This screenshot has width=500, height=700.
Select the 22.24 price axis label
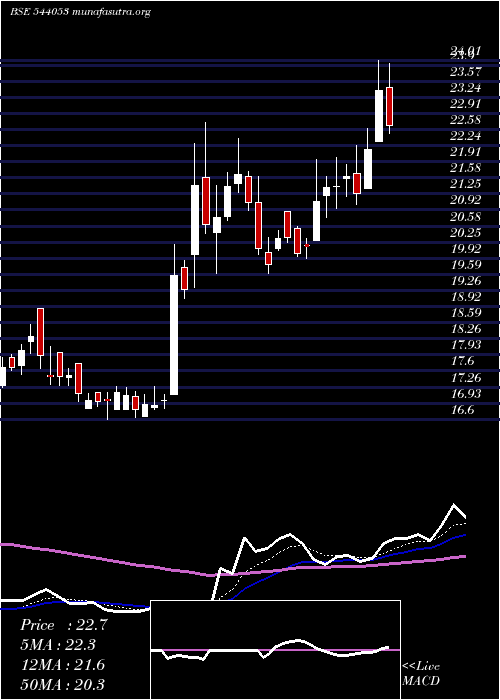point(466,136)
